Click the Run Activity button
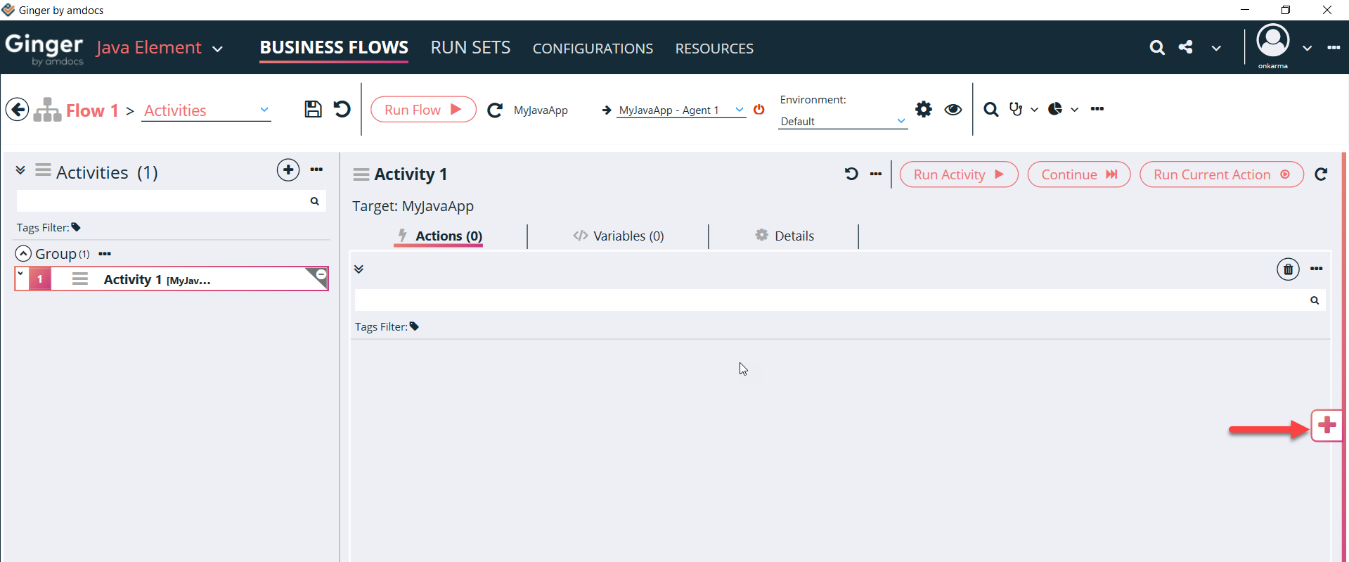The height and width of the screenshot is (562, 1349). click(959, 174)
